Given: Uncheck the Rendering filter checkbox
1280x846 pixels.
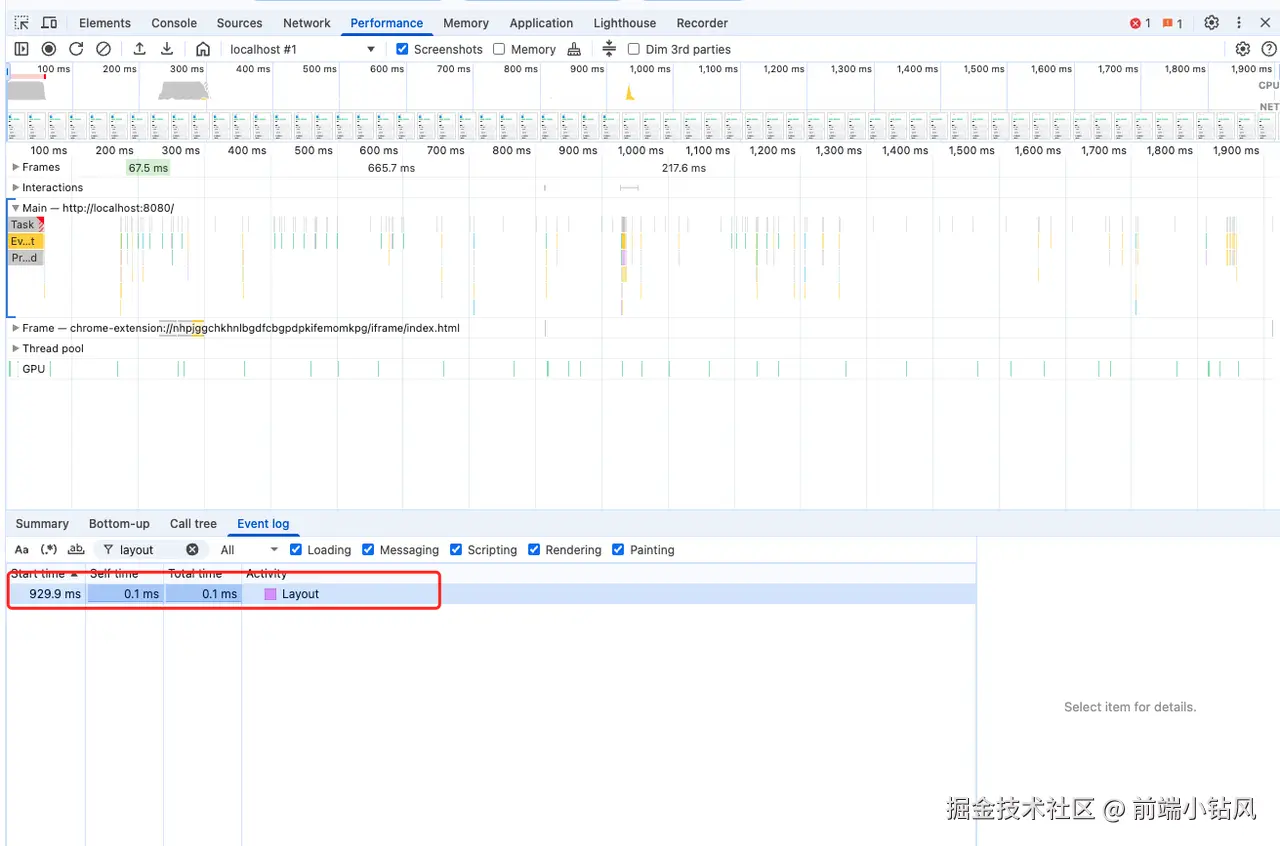Looking at the screenshot, I should pyautogui.click(x=534, y=550).
